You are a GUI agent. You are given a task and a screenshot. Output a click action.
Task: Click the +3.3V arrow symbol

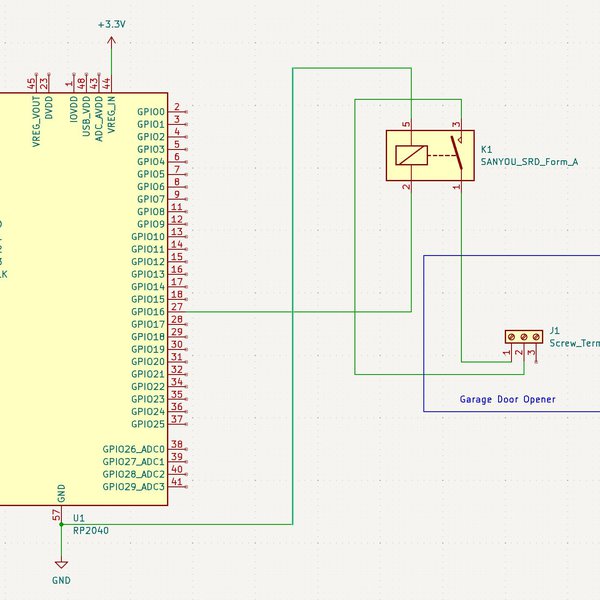tap(111, 41)
